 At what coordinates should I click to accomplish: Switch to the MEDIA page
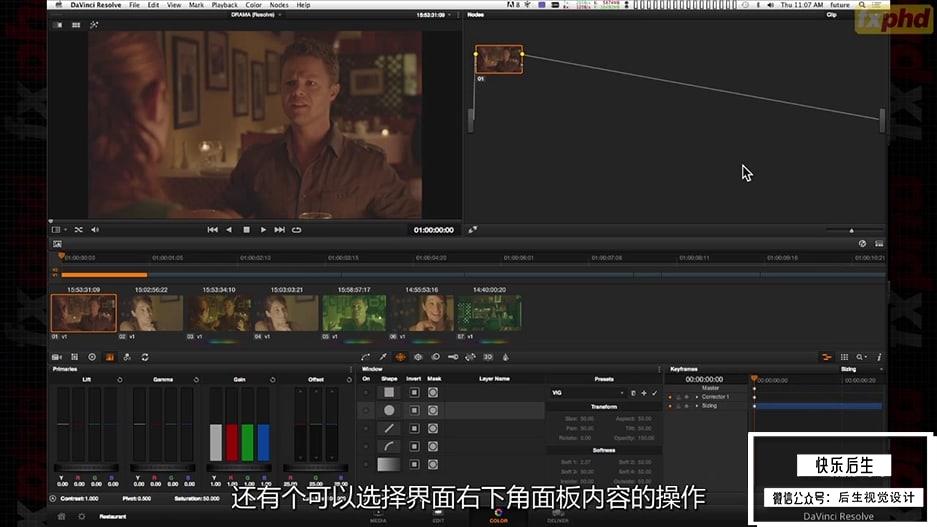coord(378,517)
